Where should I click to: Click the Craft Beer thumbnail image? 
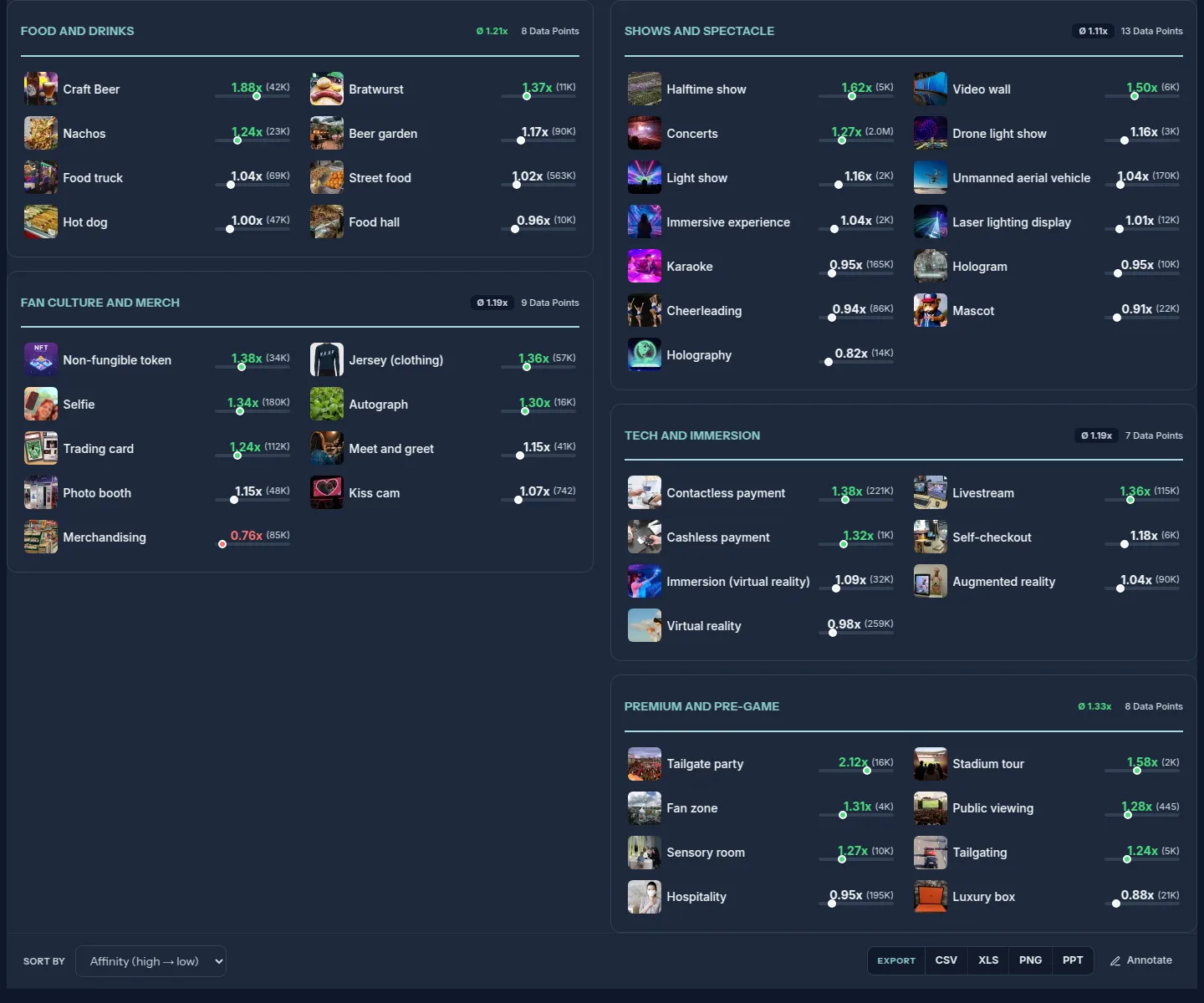pyautogui.click(x=41, y=89)
